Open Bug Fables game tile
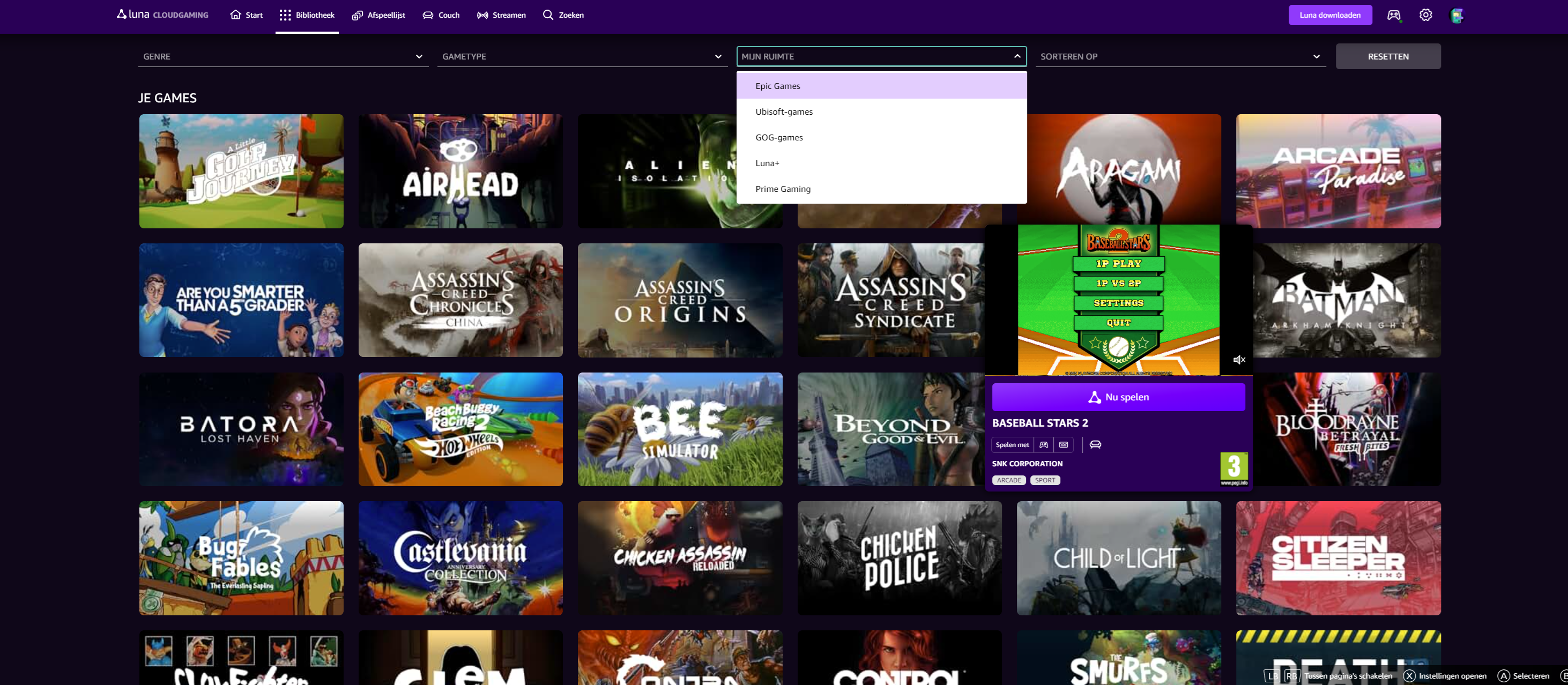The width and height of the screenshot is (1568, 685). point(241,558)
